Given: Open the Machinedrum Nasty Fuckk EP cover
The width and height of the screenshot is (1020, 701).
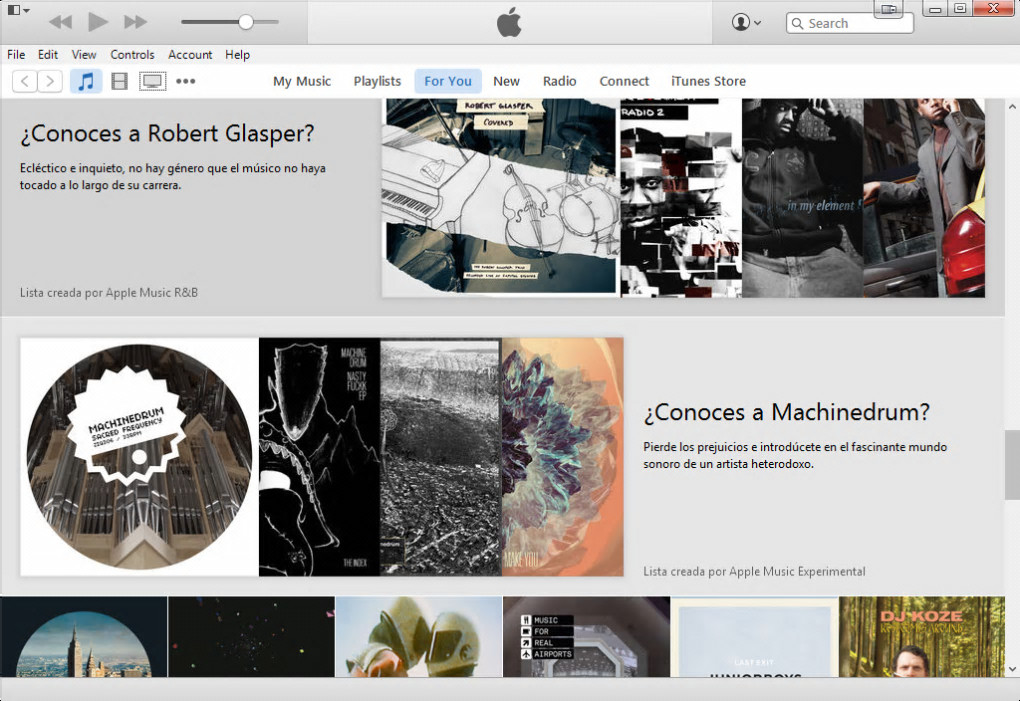Looking at the screenshot, I should coord(319,456).
